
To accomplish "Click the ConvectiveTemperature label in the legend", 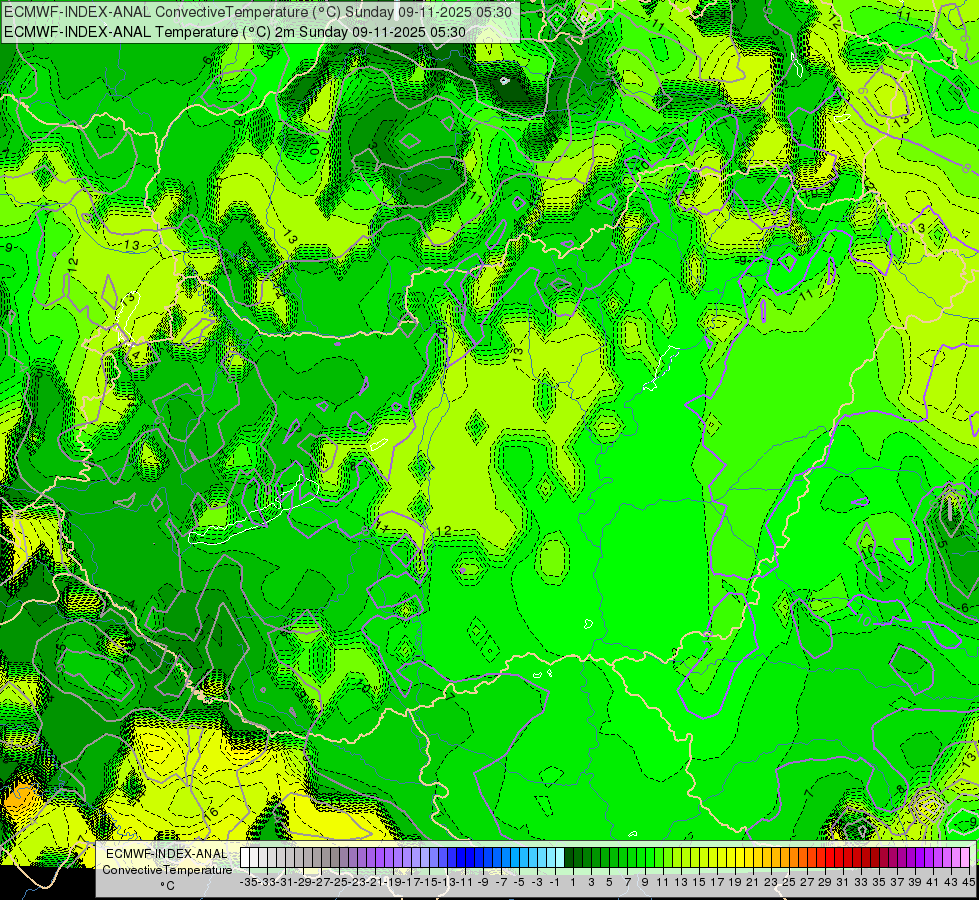I will pyautogui.click(x=167, y=869).
